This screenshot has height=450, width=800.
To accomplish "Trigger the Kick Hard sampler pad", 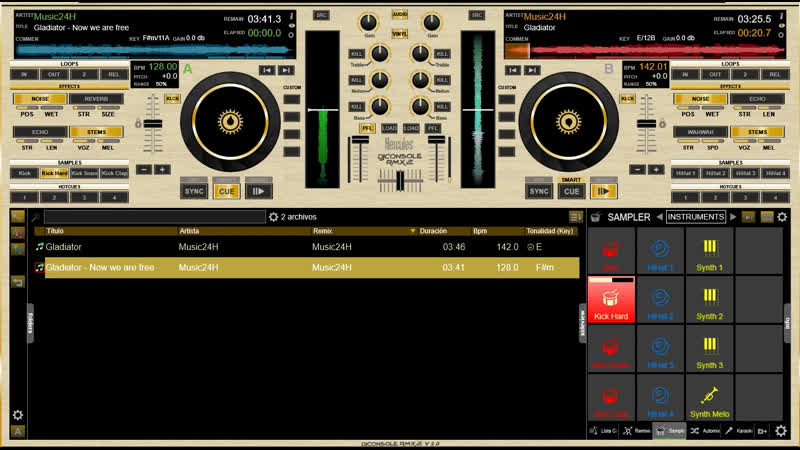I will [611, 299].
